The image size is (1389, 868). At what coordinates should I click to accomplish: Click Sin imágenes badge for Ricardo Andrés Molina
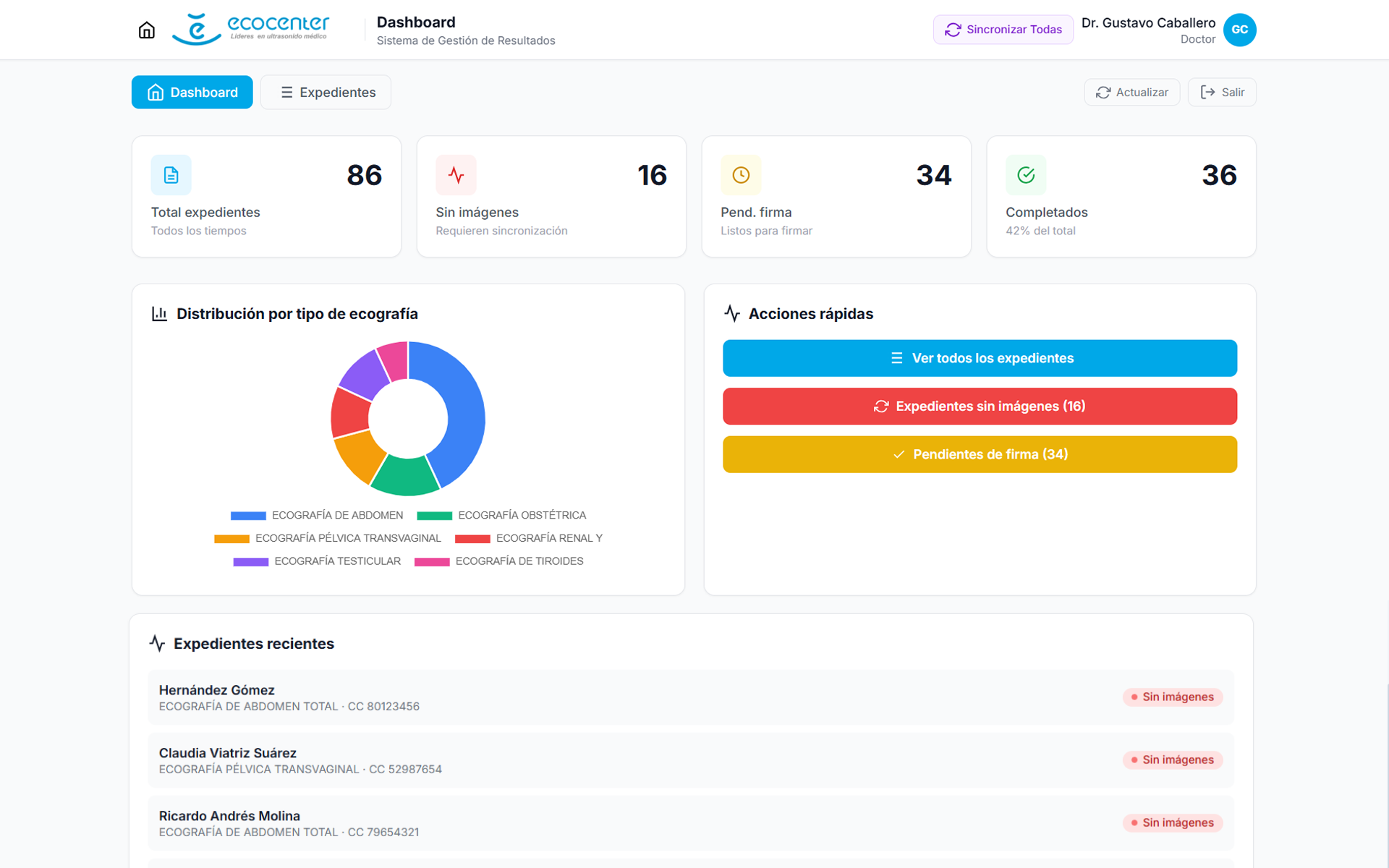(1172, 822)
